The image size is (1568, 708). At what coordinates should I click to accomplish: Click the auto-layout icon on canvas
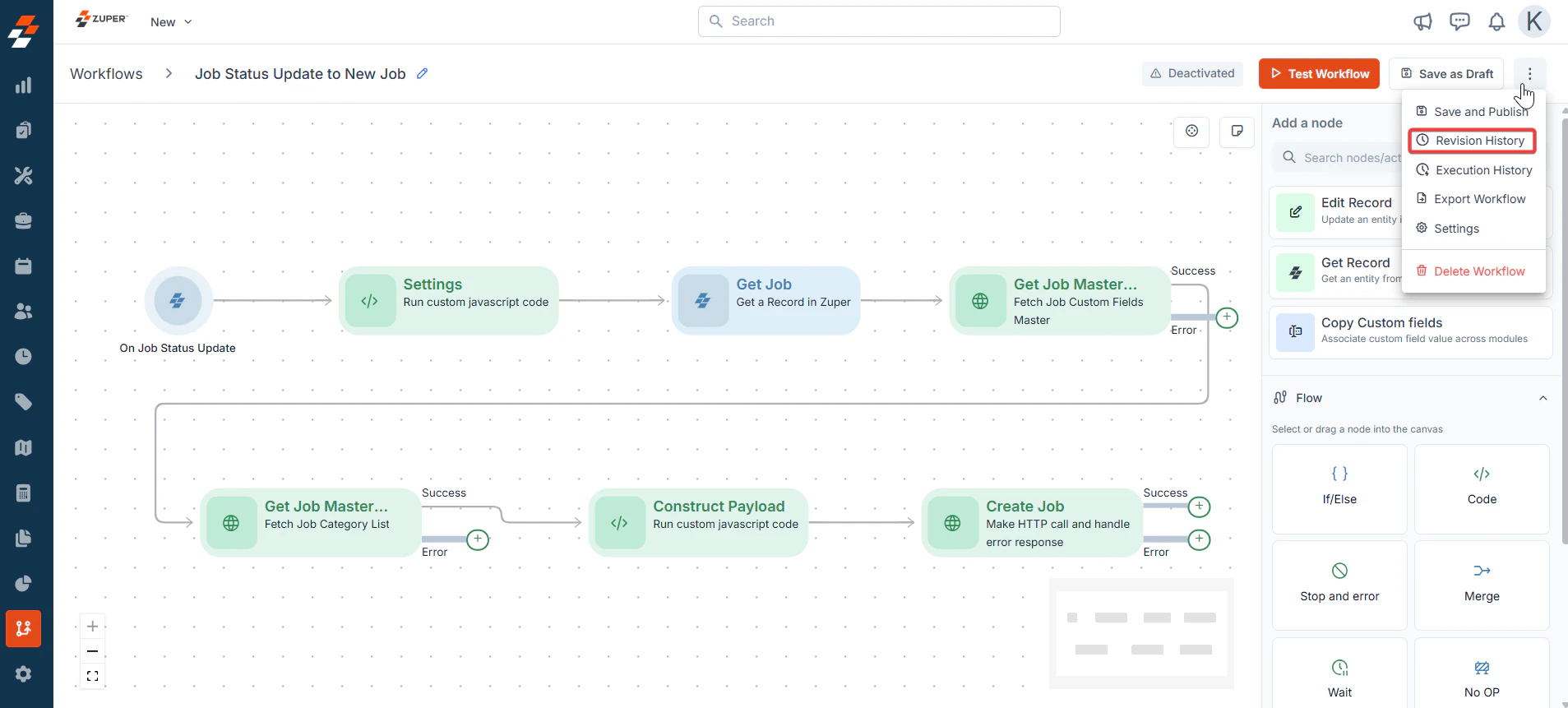[x=1191, y=131]
